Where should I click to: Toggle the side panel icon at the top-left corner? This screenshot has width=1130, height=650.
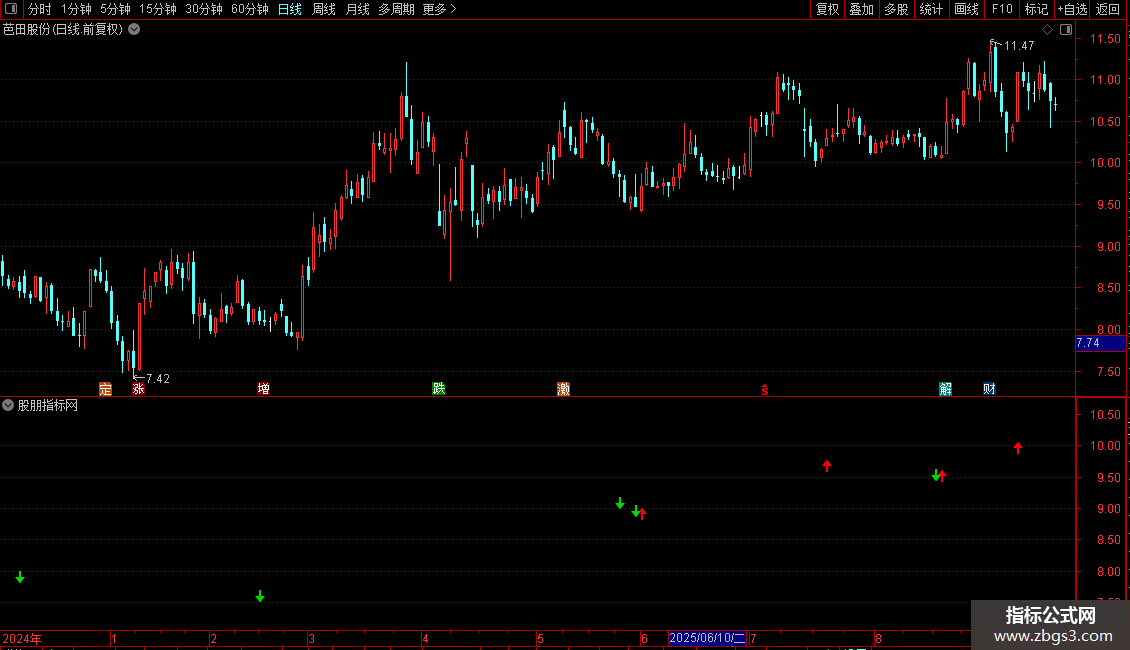pos(11,9)
